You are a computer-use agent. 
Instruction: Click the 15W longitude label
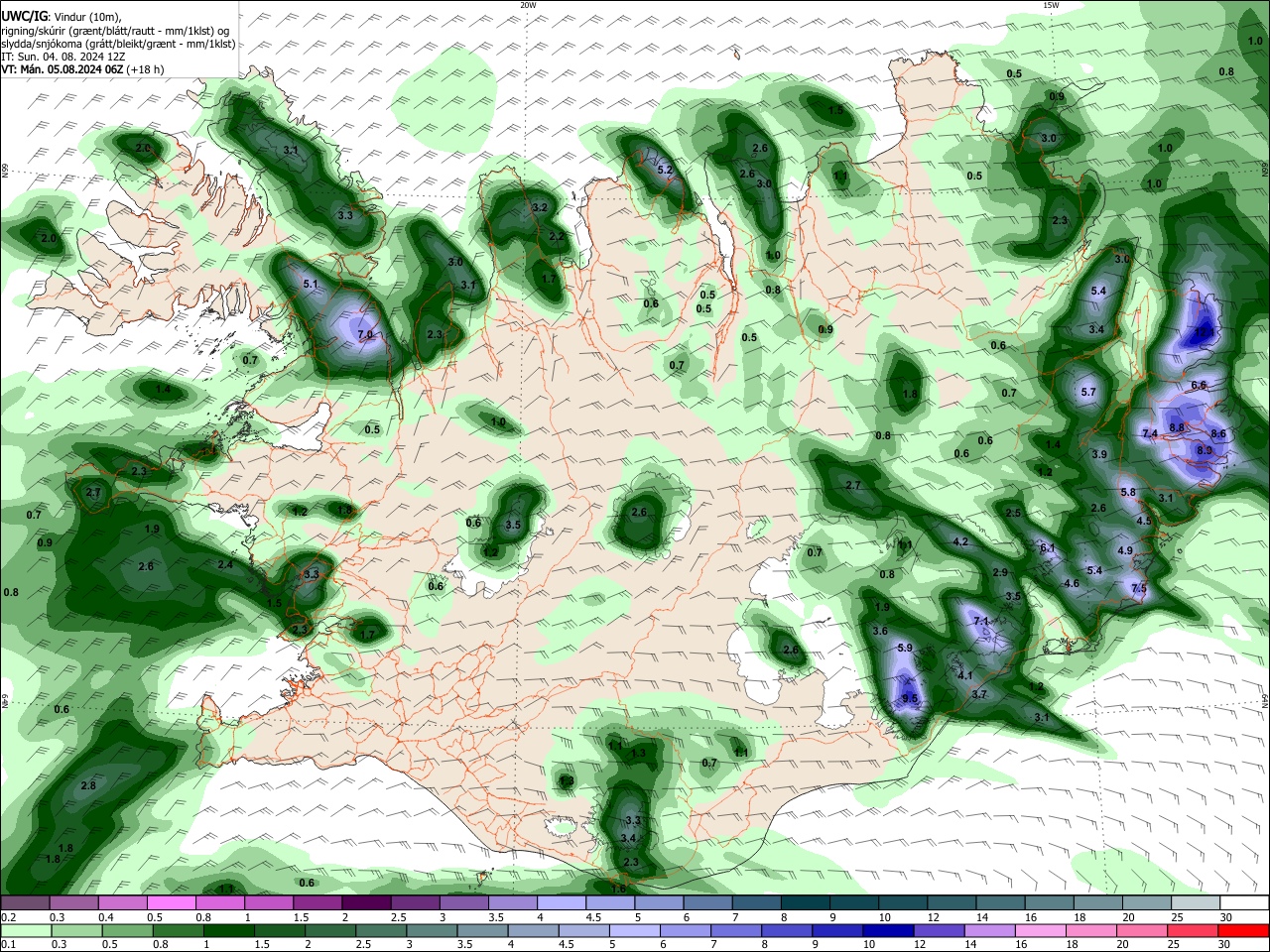pyautogui.click(x=1050, y=5)
